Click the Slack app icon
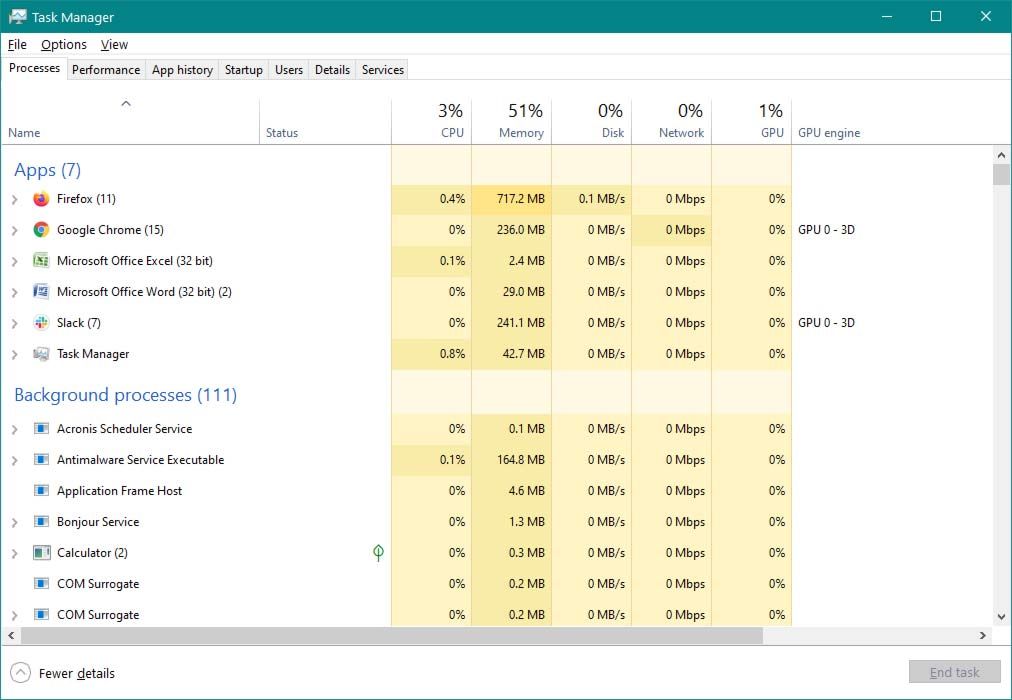The height and width of the screenshot is (700, 1012). click(41, 323)
